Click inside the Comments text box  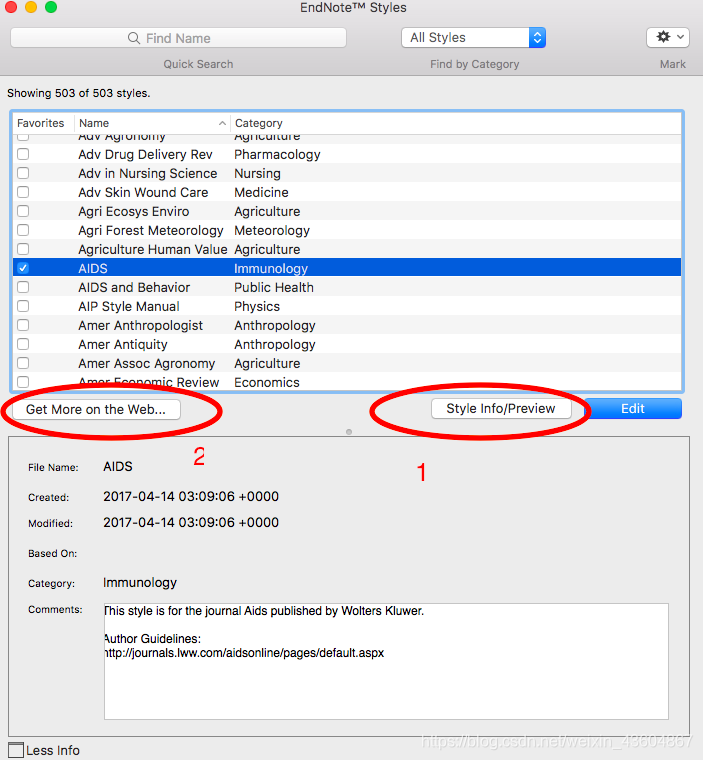point(386,661)
